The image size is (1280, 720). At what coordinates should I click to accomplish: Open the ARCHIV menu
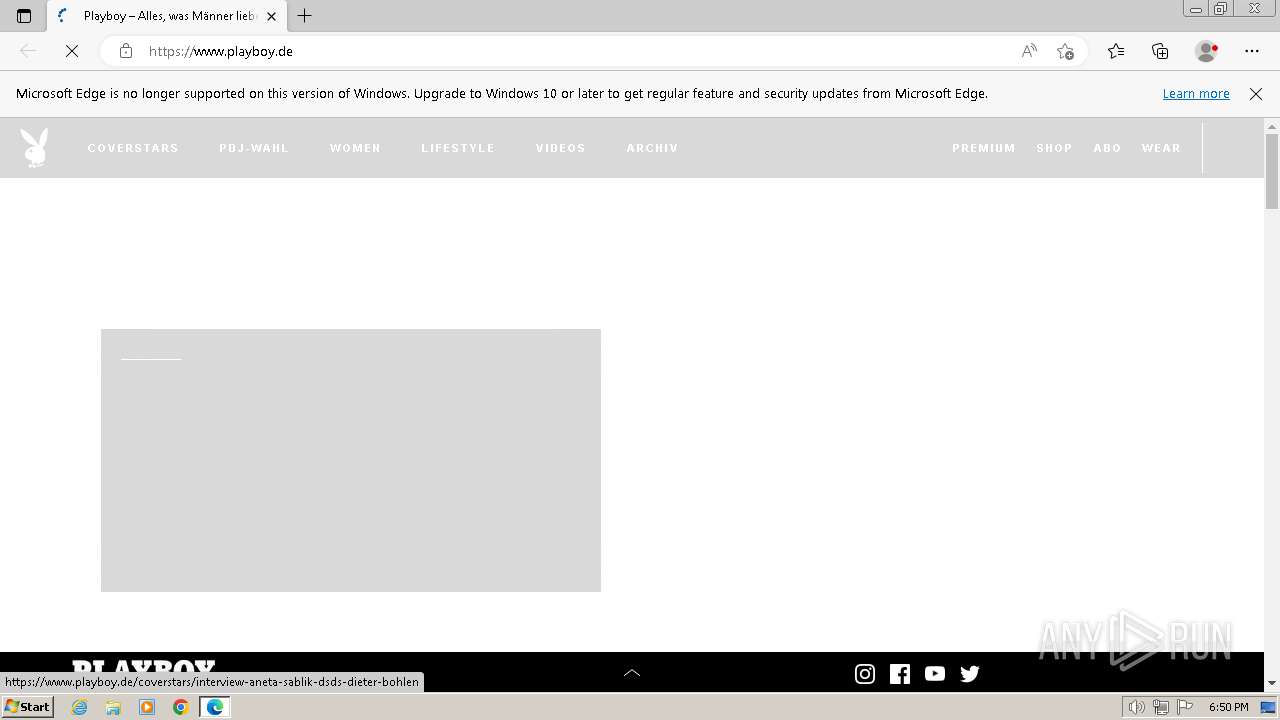pos(652,148)
